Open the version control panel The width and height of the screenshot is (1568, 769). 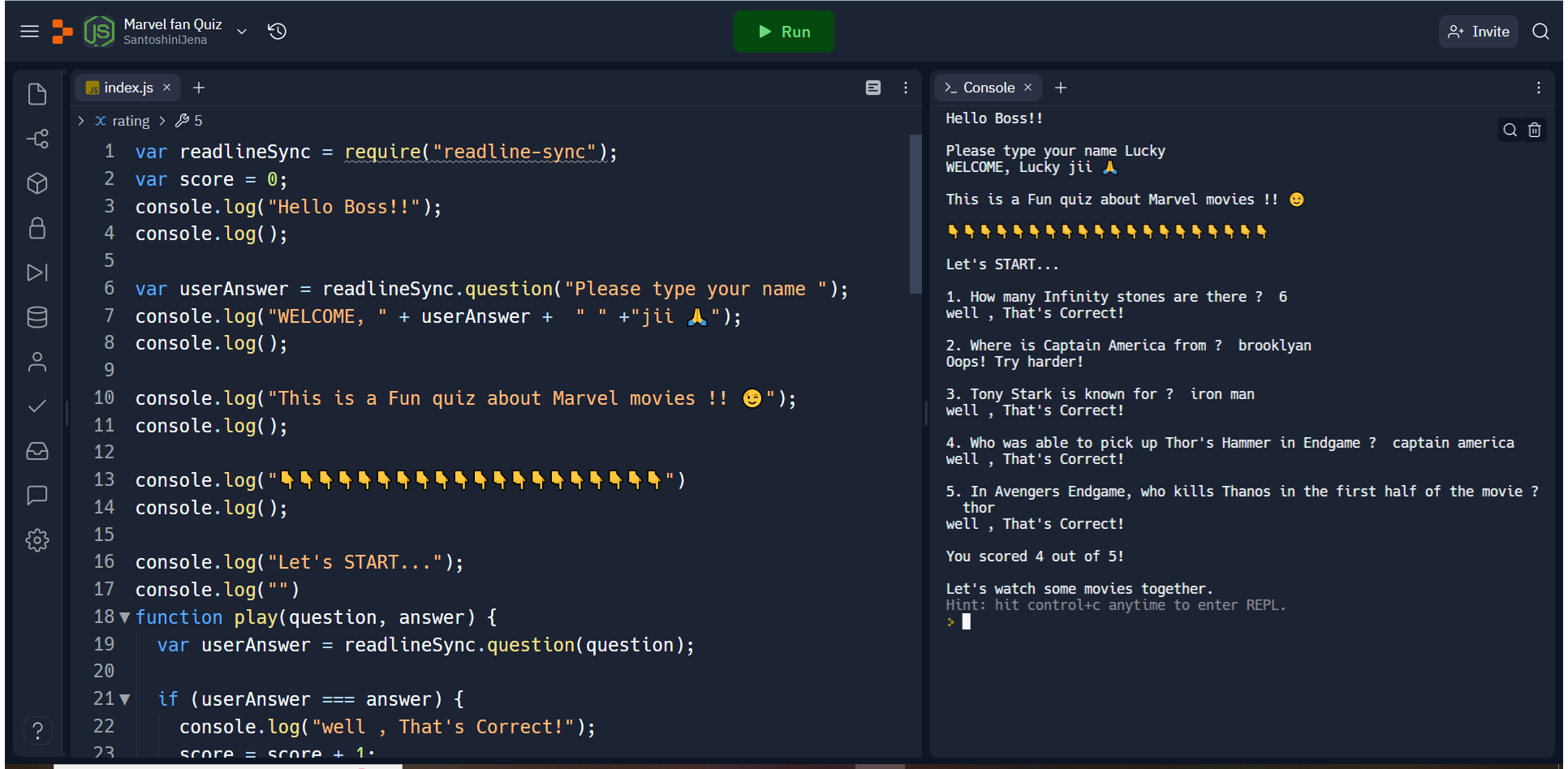pos(37,139)
